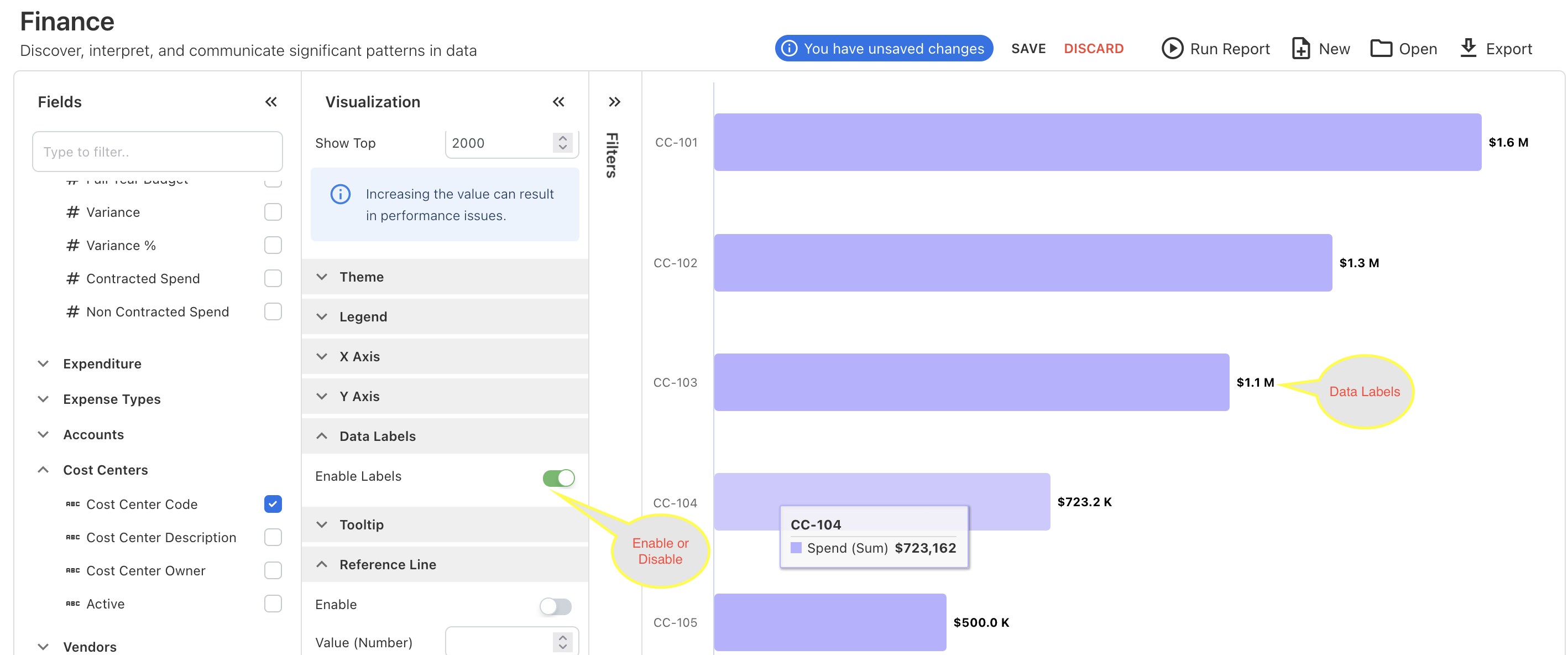The image size is (1568, 655).
Task: Click the SAVE button
Action: tap(1028, 48)
